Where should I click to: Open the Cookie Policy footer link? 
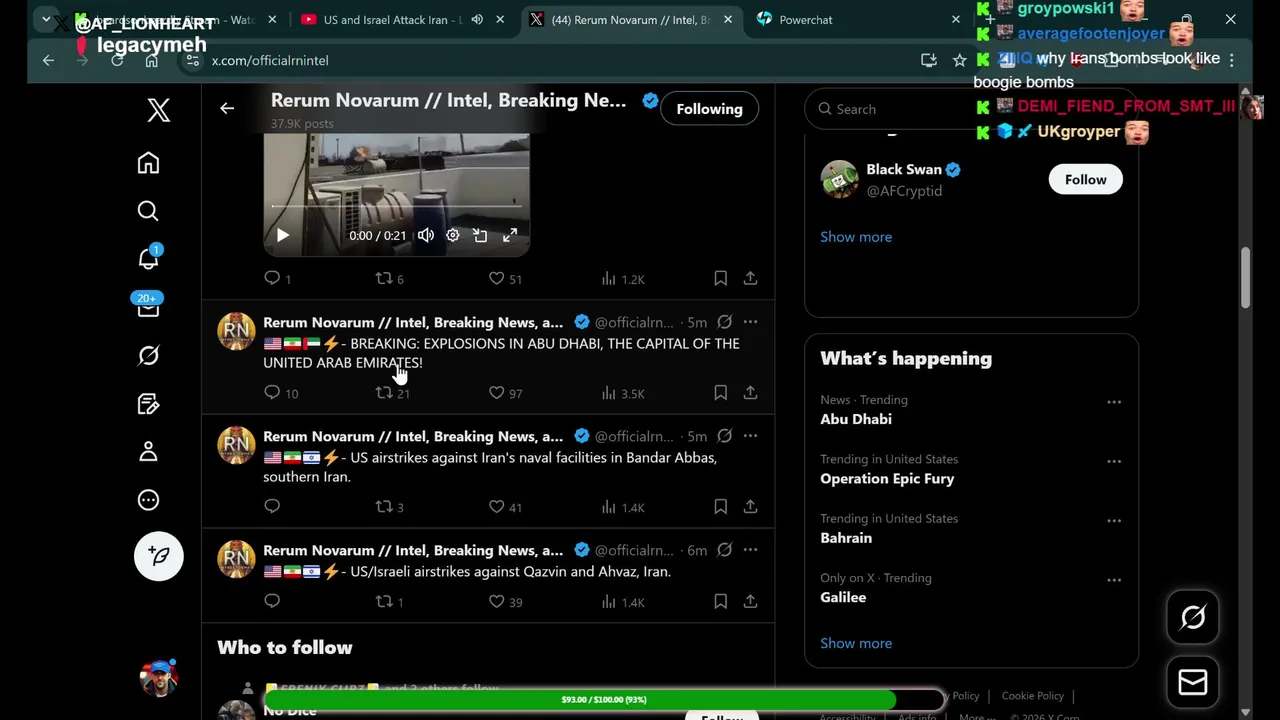click(1033, 696)
